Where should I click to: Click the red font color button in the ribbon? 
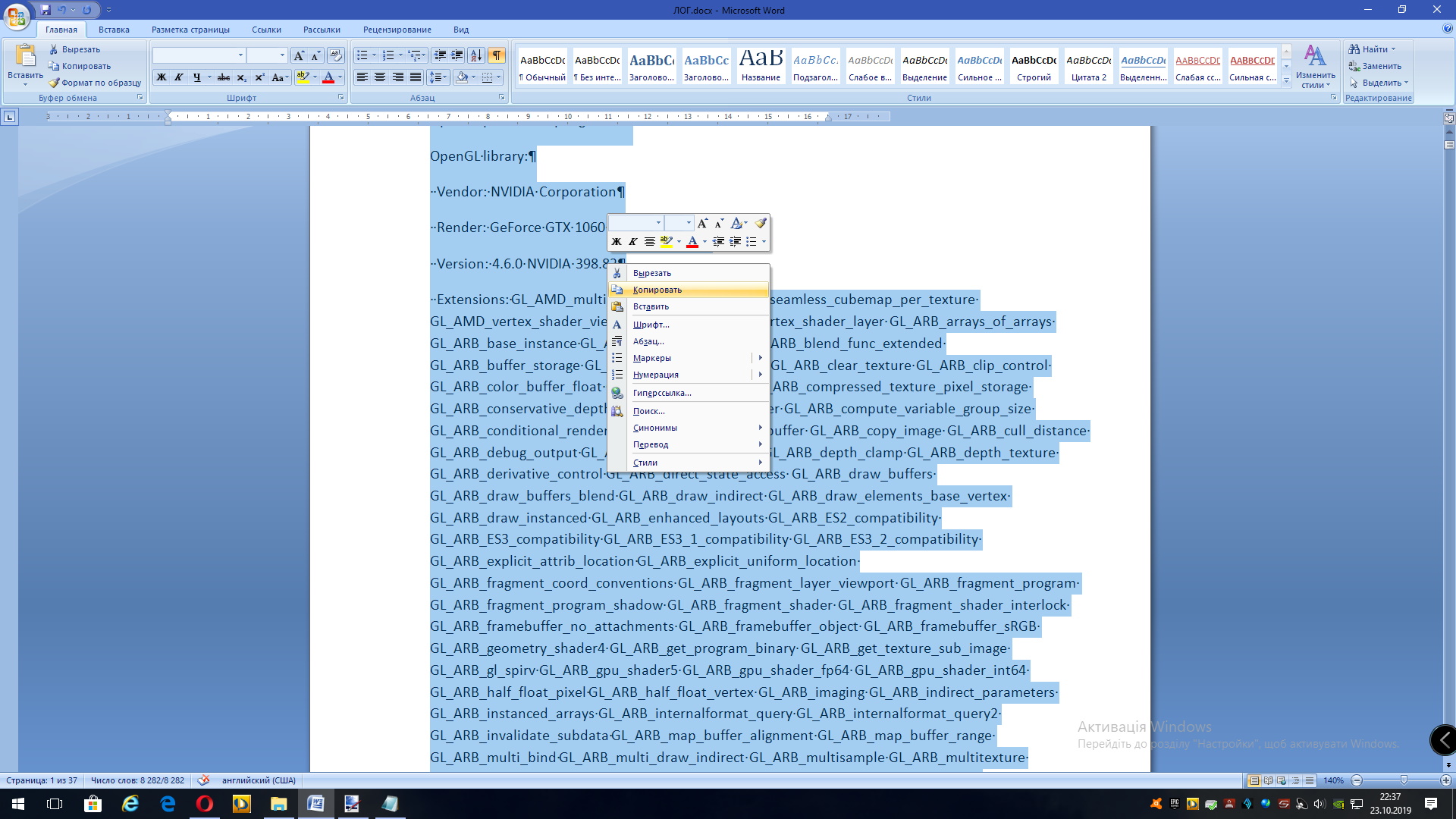pos(328,77)
